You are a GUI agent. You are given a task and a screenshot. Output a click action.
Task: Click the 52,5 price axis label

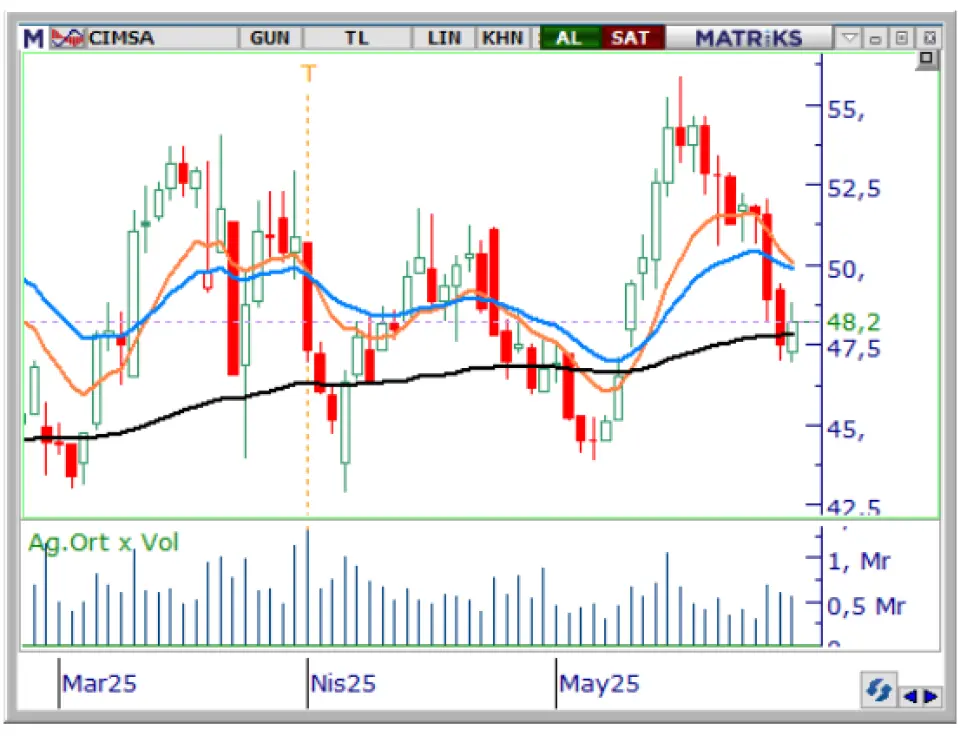(853, 189)
